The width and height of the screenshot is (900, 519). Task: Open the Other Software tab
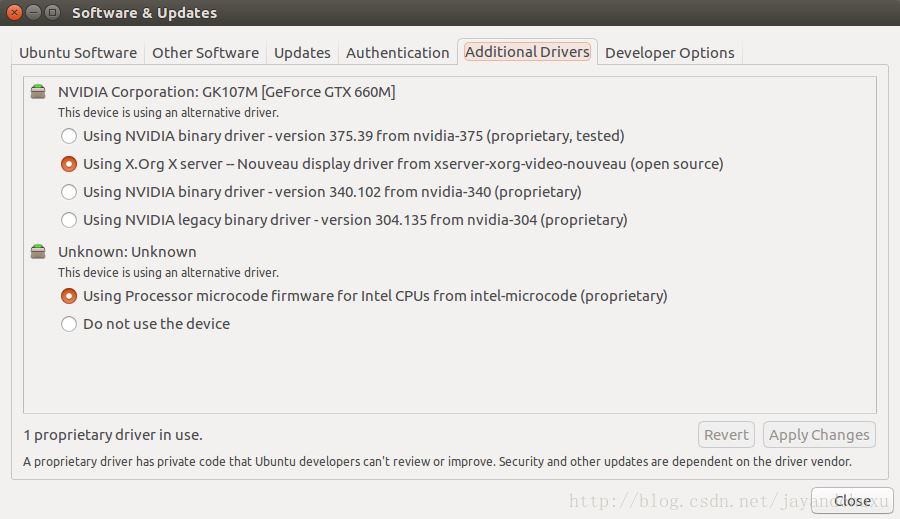click(205, 53)
